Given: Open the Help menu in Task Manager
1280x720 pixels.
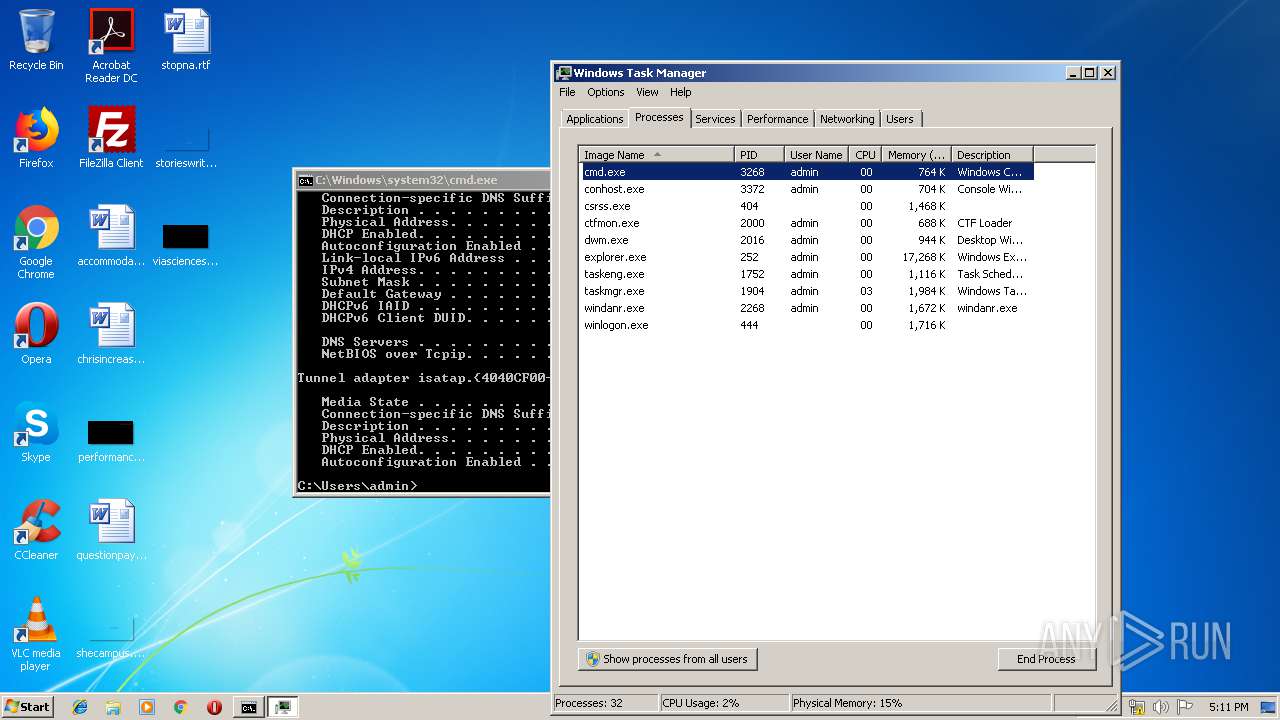Looking at the screenshot, I should 680,92.
